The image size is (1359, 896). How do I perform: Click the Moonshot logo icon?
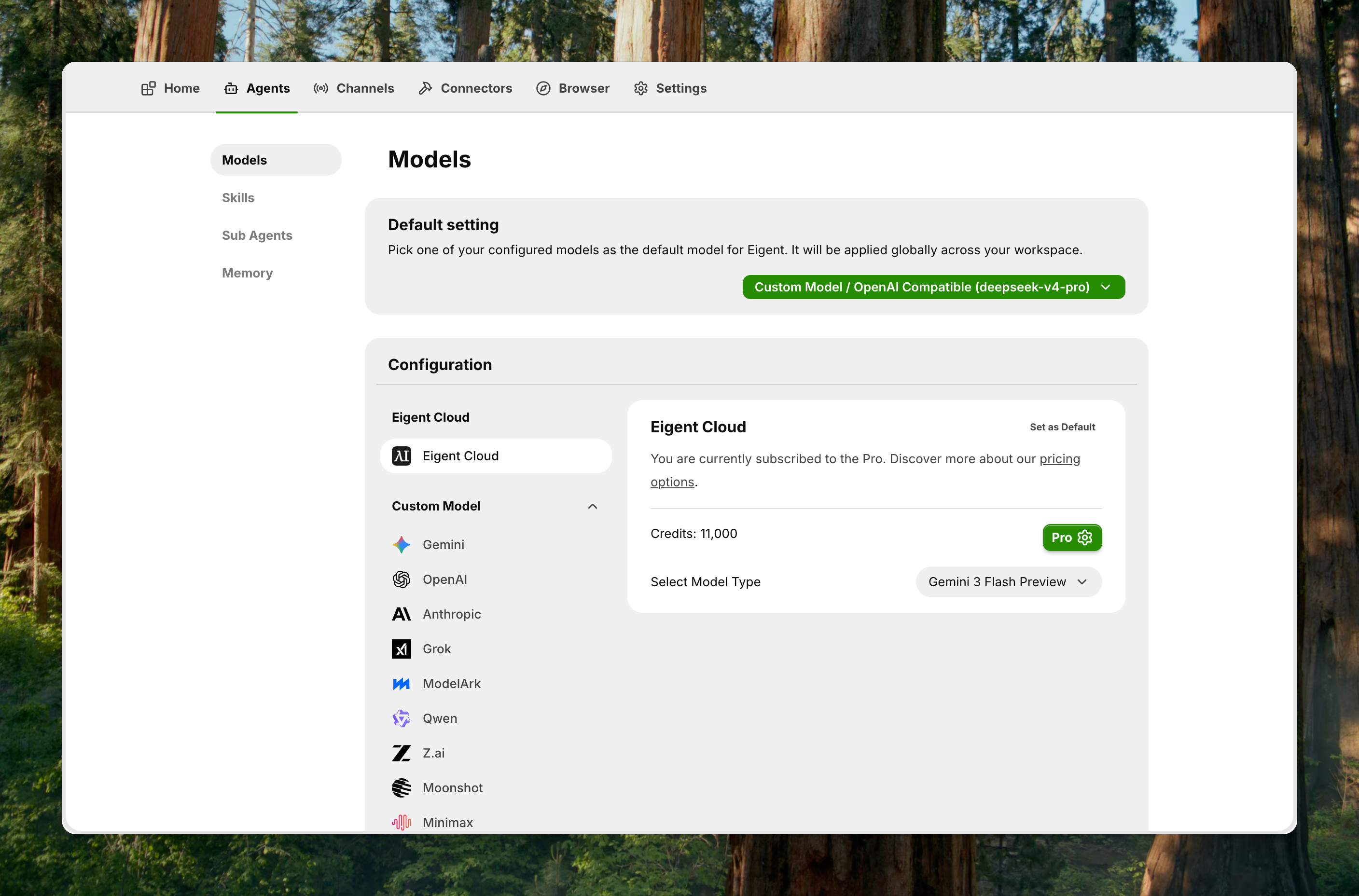pyautogui.click(x=401, y=788)
